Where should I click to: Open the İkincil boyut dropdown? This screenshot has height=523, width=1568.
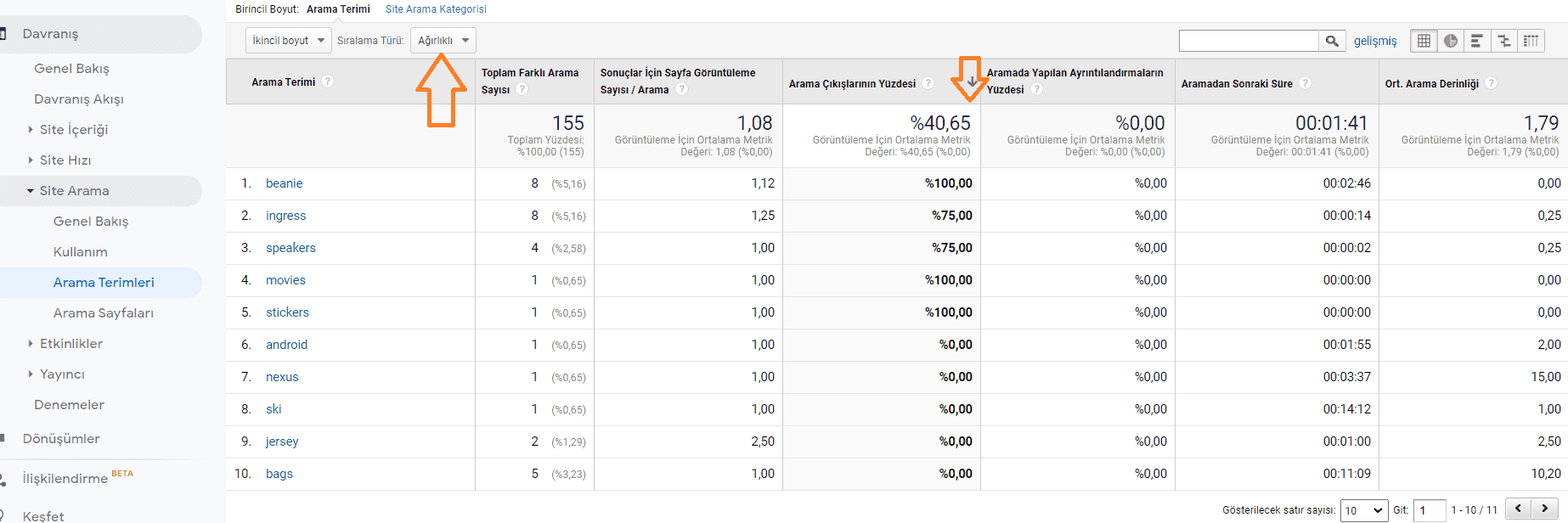(288, 41)
